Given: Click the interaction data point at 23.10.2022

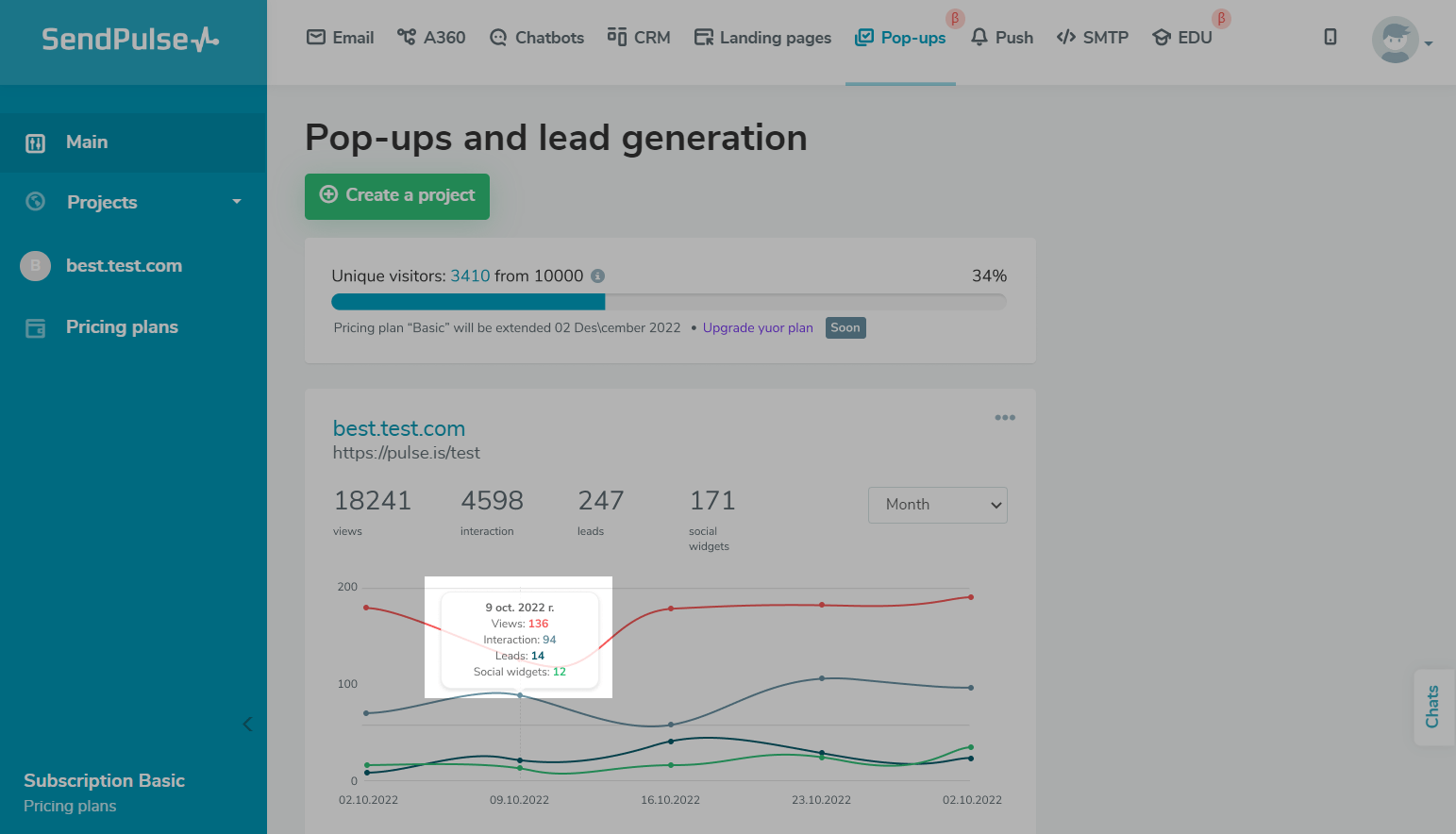Looking at the screenshot, I should (x=822, y=678).
